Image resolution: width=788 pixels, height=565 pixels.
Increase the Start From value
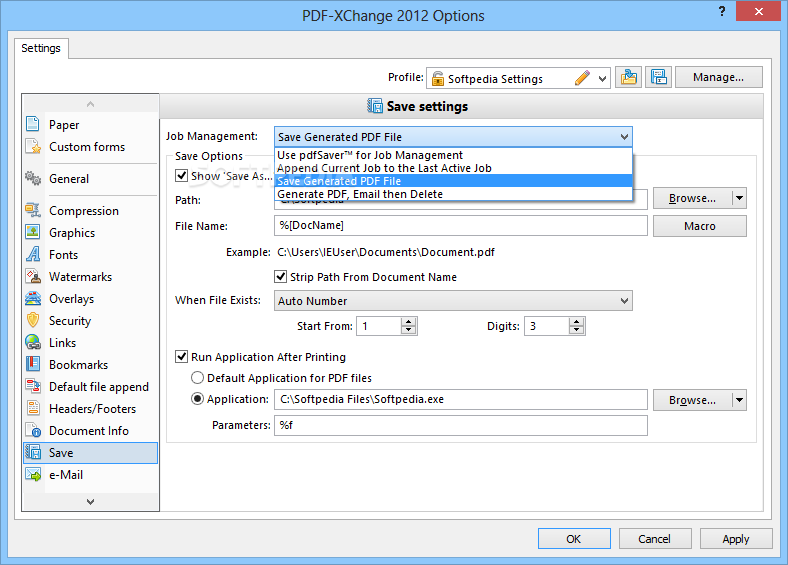click(x=408, y=322)
